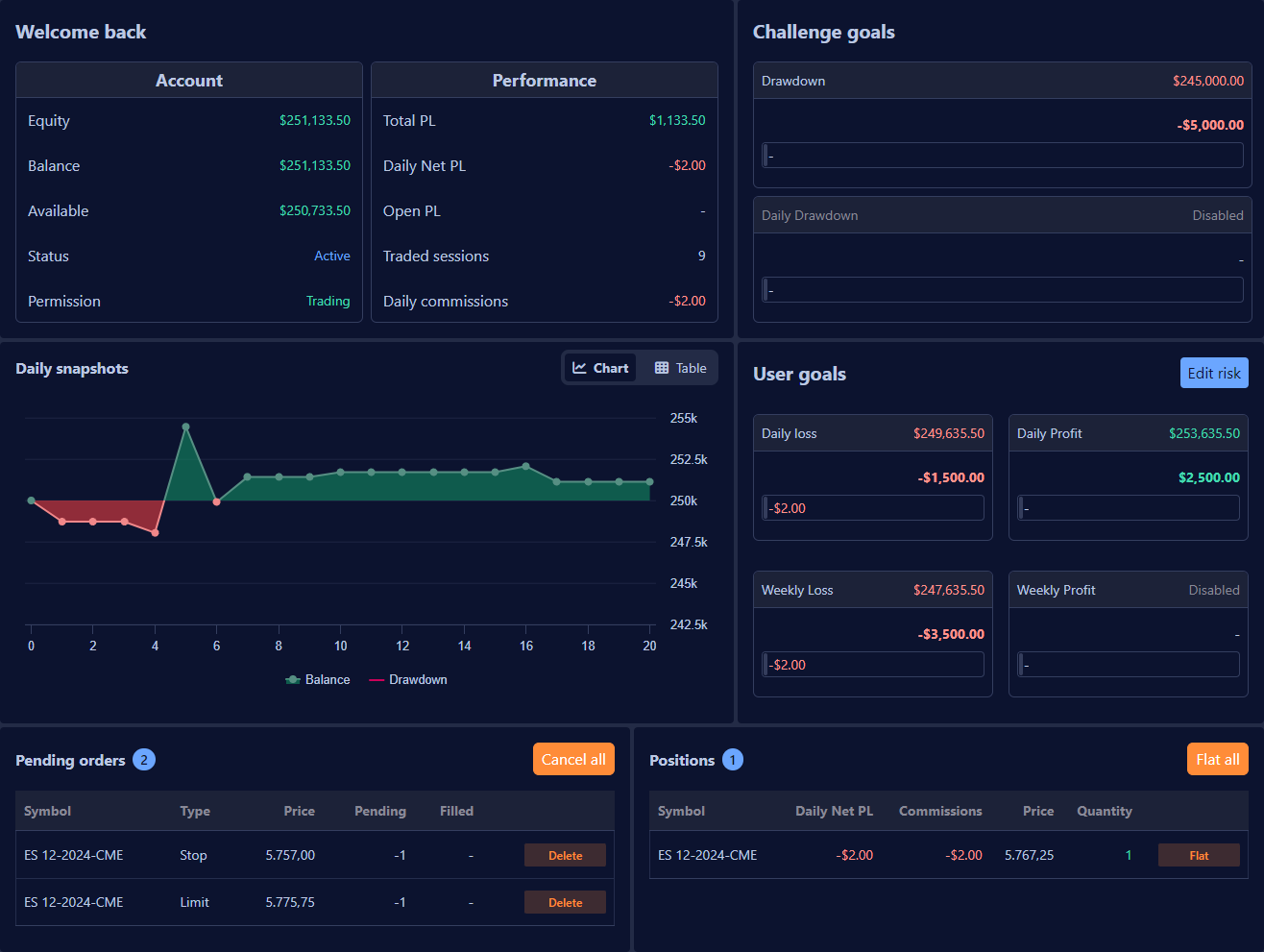Flat the ES 12-2024-CME position

tap(1199, 855)
